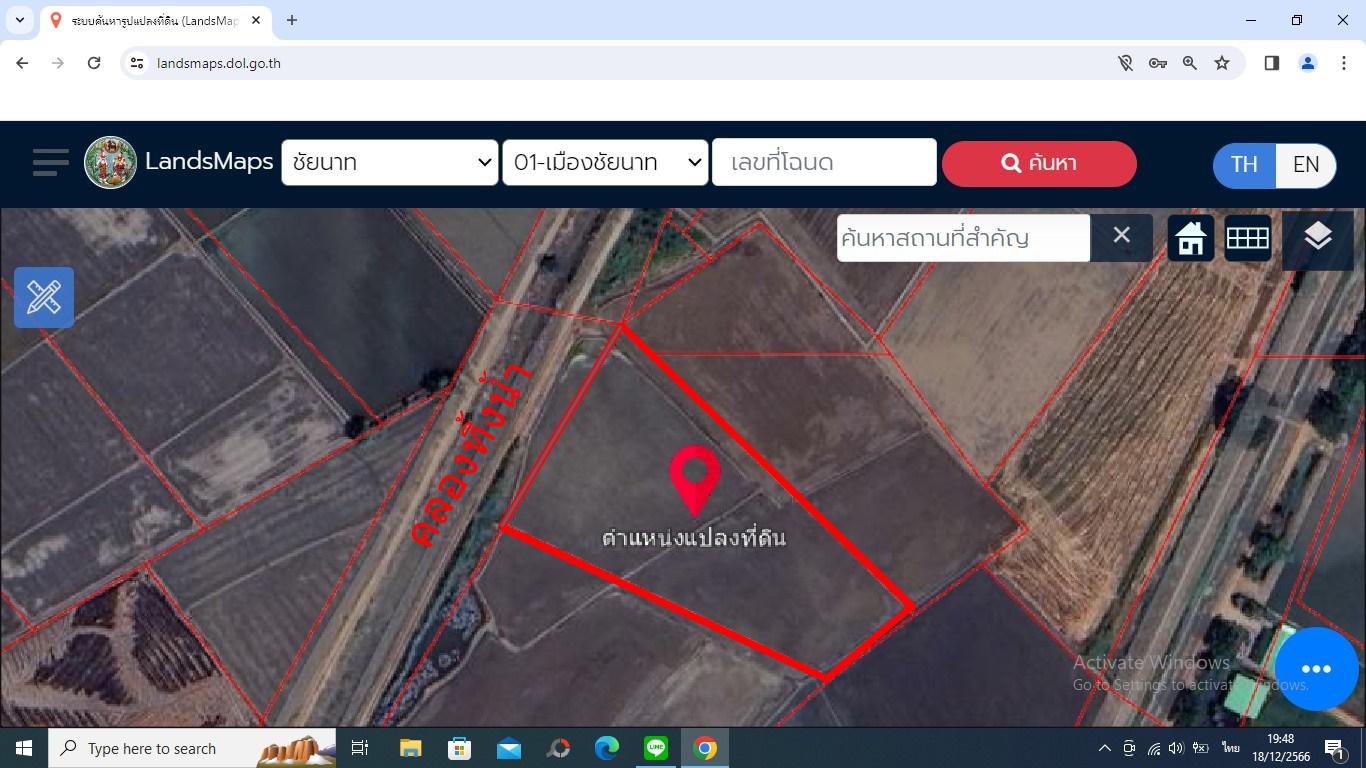Open the volume control in tray
Image resolution: width=1366 pixels, height=768 pixels.
coord(1176,748)
